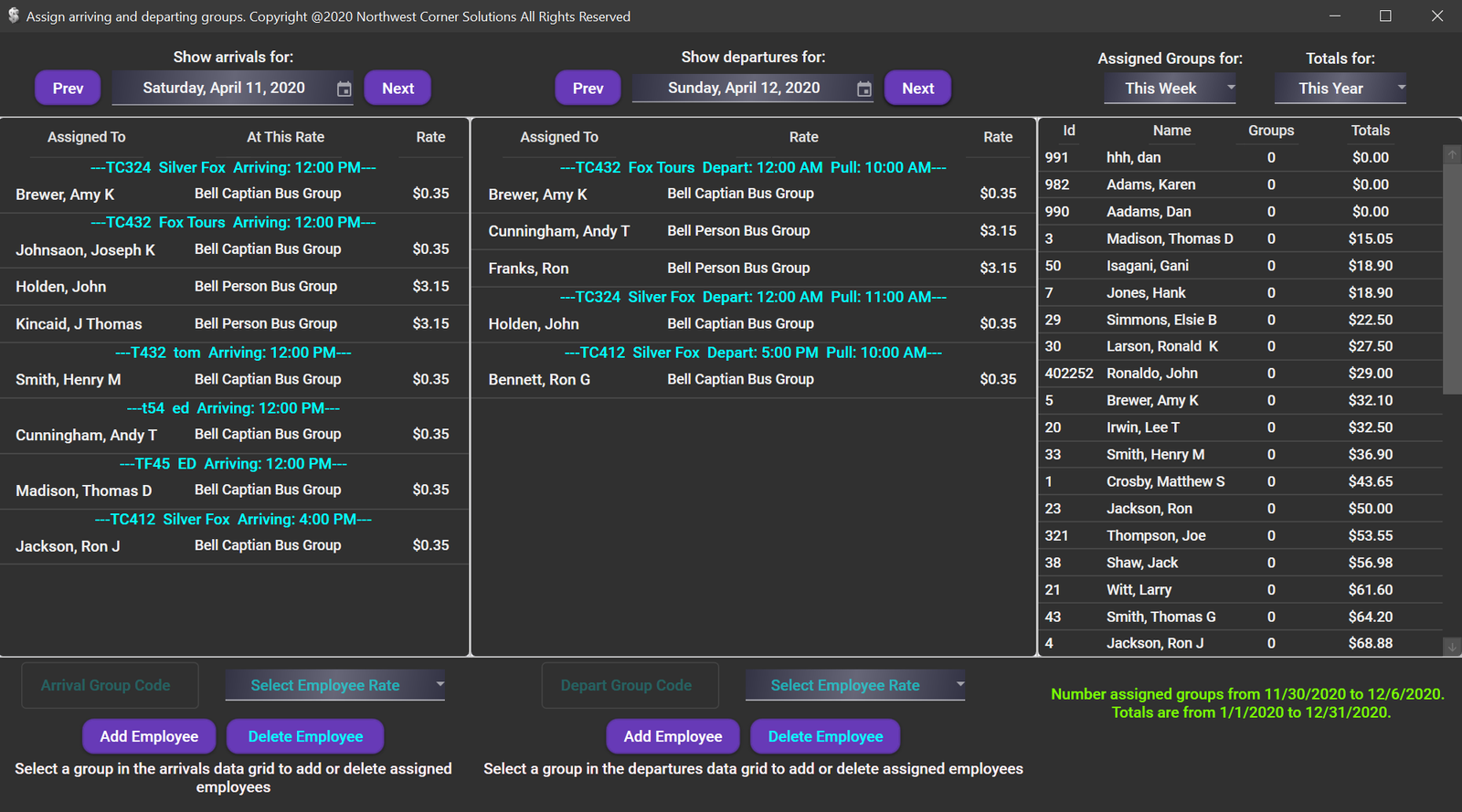The image size is (1462, 812).
Task: Select Crosby, Matthew S row in totals
Action: click(1165, 481)
